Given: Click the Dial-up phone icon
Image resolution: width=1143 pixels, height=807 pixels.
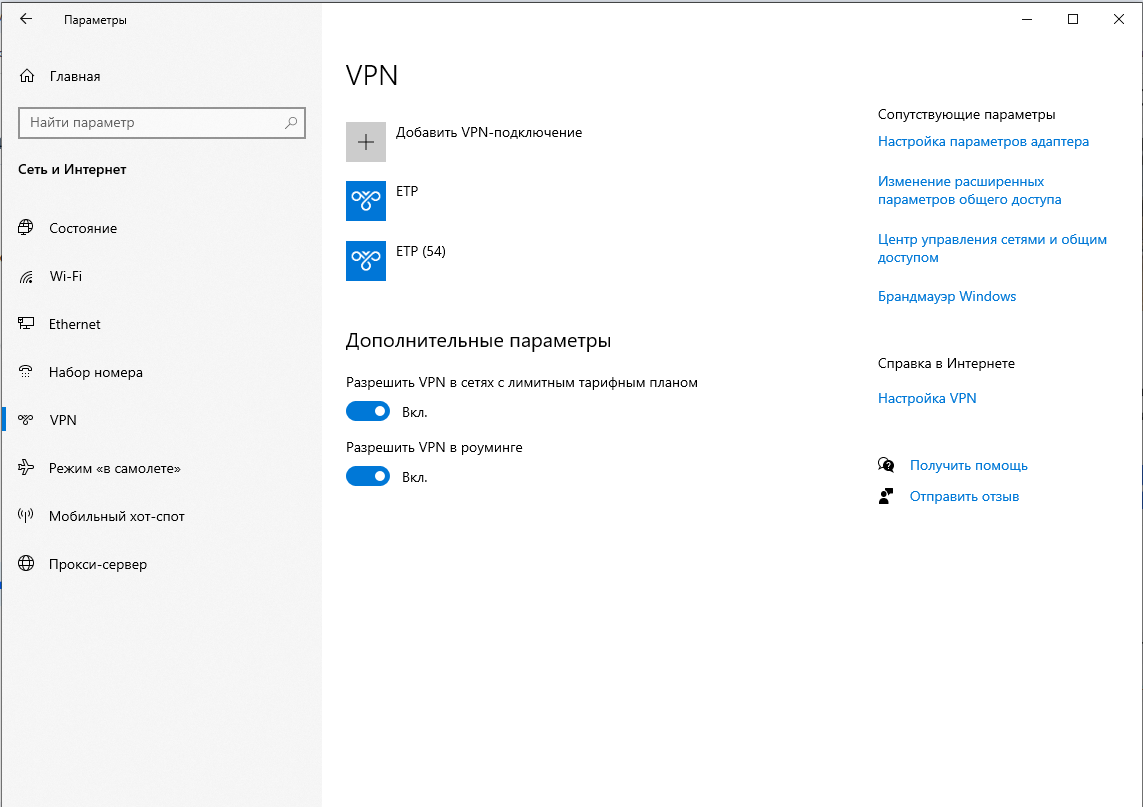Looking at the screenshot, I should 26,372.
